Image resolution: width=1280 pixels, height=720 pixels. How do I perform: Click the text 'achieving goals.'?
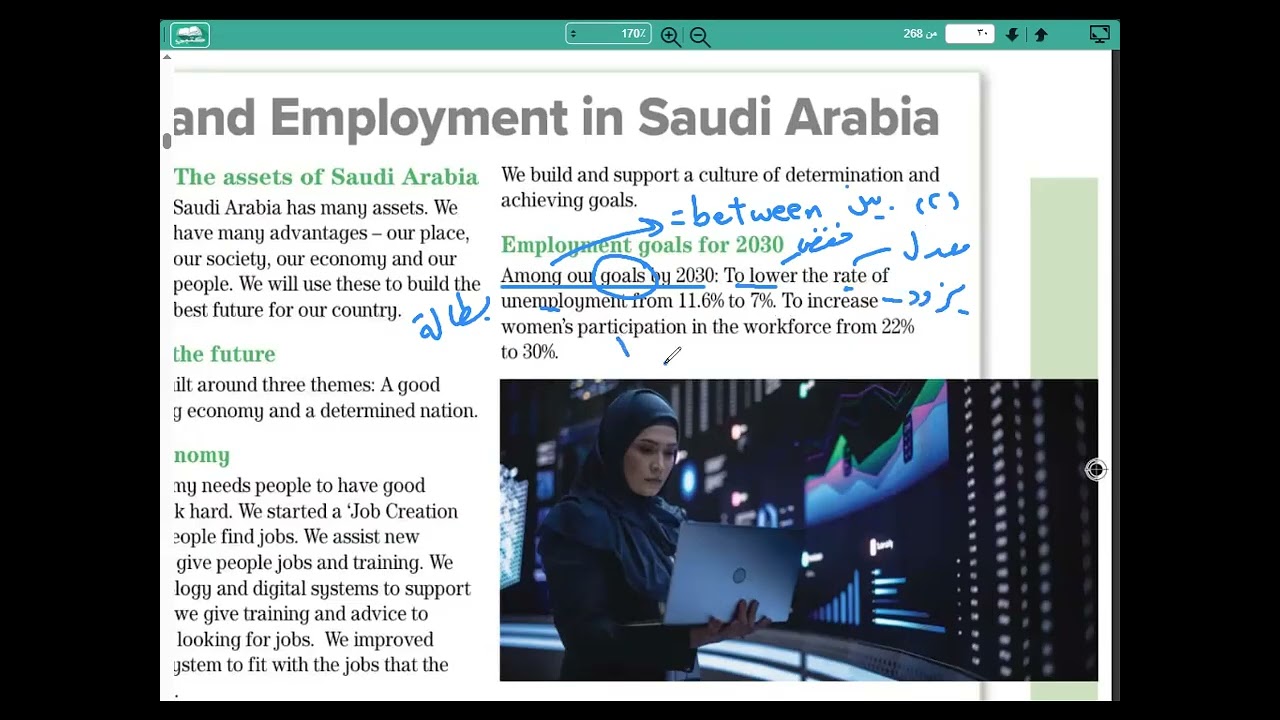pyautogui.click(x=568, y=200)
